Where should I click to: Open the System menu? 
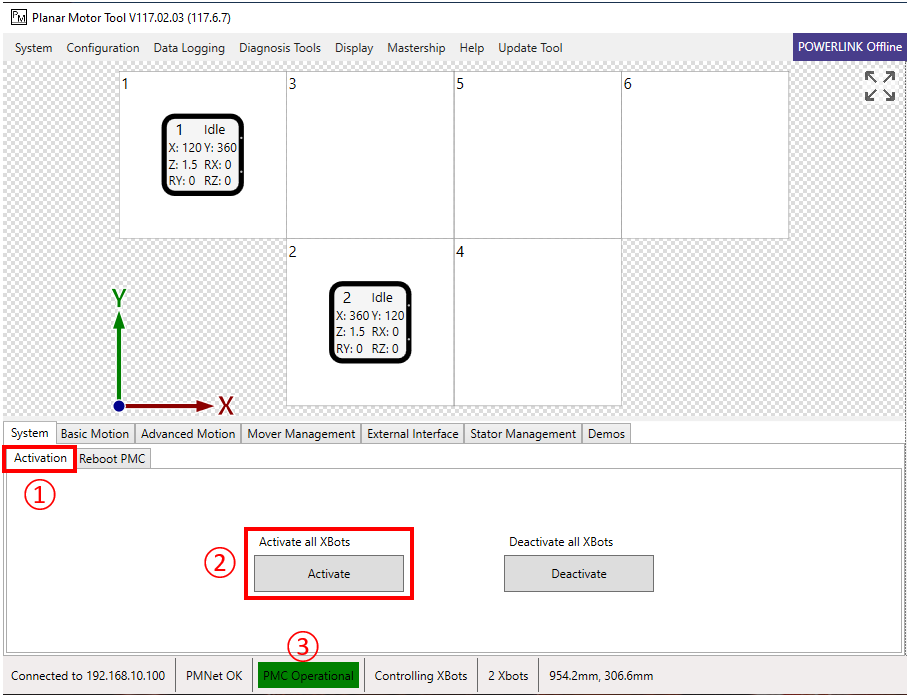tap(34, 48)
